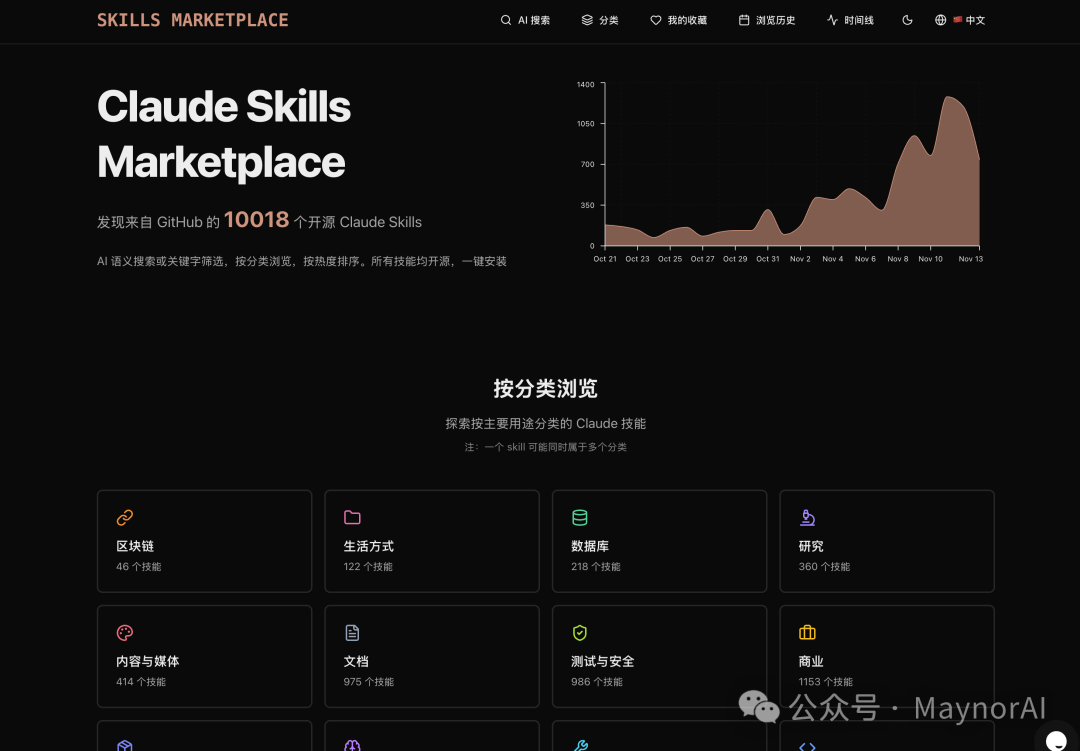Toggle dark mode with moon icon
The height and width of the screenshot is (751, 1080).
pyautogui.click(x=907, y=20)
